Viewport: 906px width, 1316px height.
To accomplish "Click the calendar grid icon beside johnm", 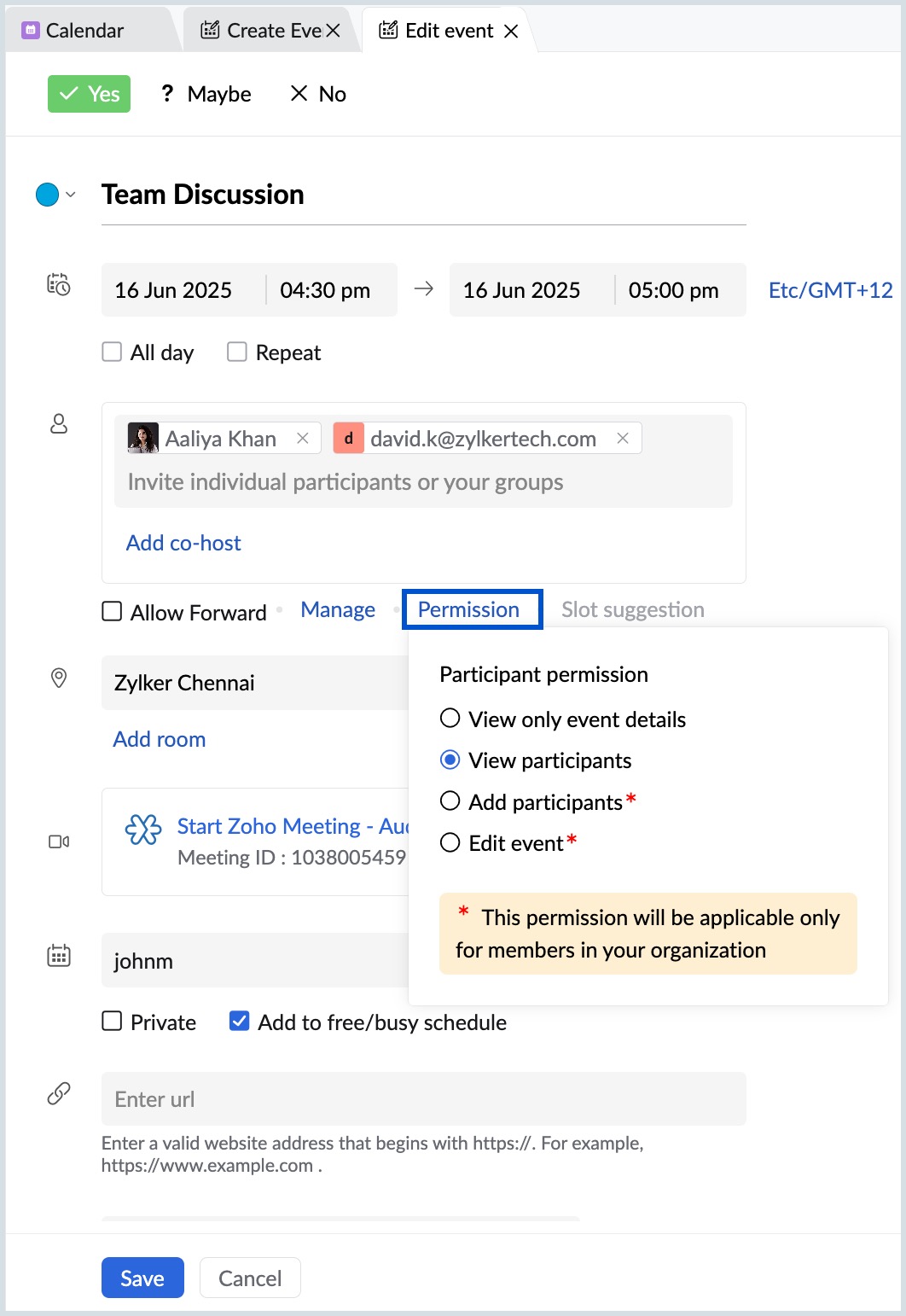I will click(x=59, y=956).
